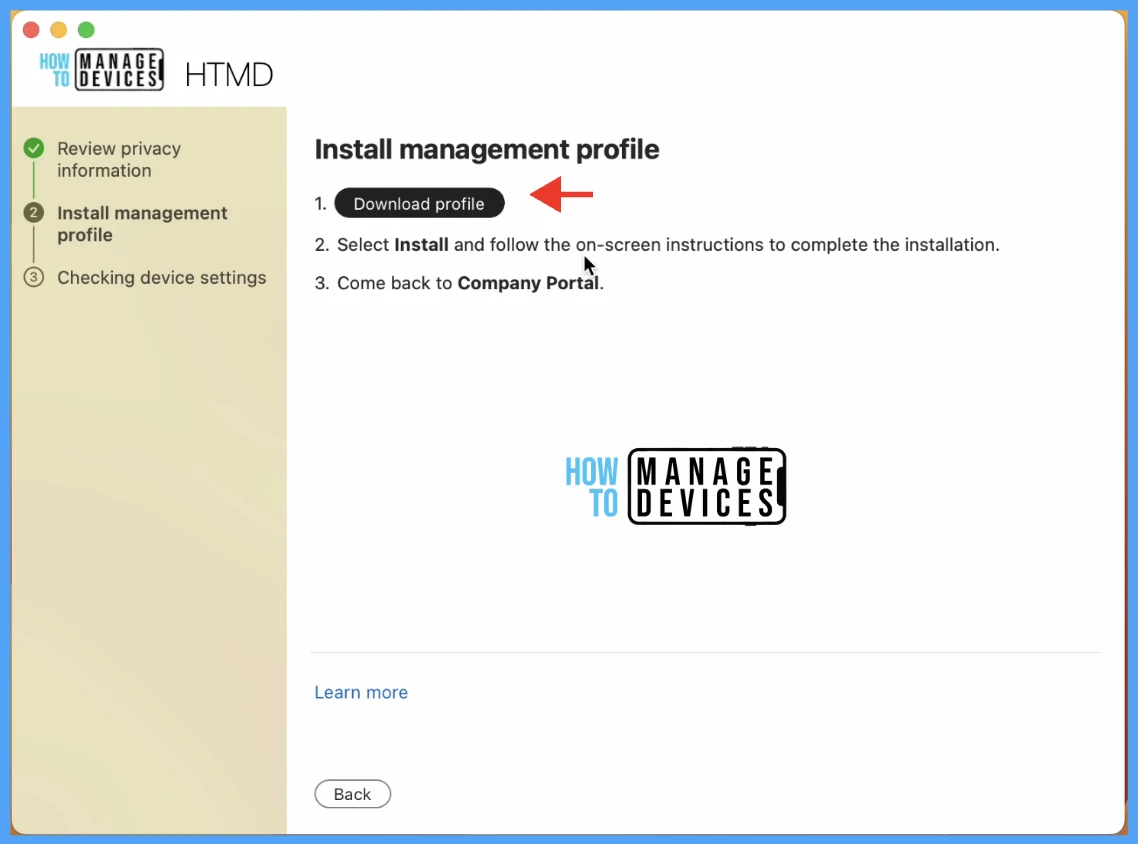The image size is (1138, 844).
Task: Click the Download profile button
Action: coord(419,203)
